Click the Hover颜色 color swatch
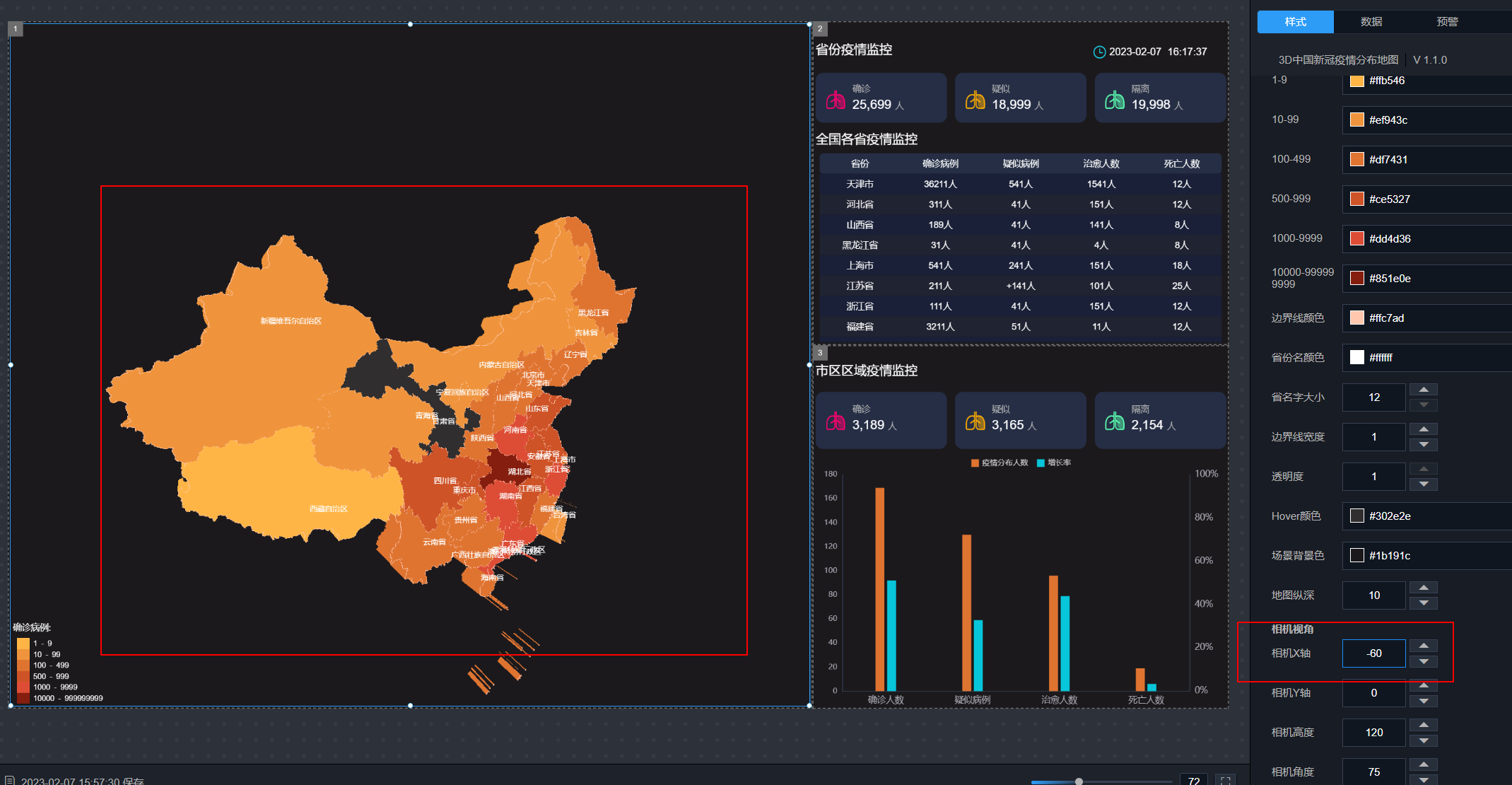 coord(1356,516)
